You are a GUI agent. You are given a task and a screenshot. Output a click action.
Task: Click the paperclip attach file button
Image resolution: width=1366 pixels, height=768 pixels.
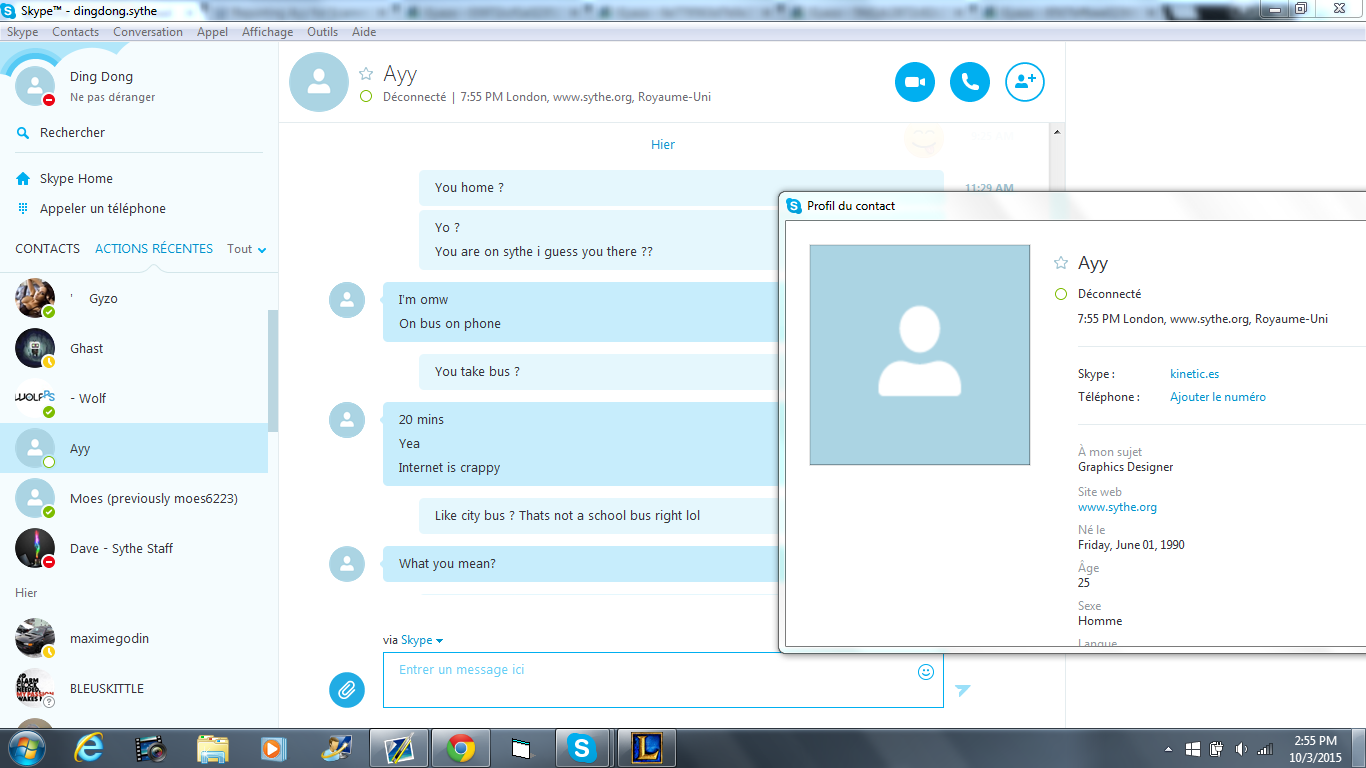coord(347,689)
